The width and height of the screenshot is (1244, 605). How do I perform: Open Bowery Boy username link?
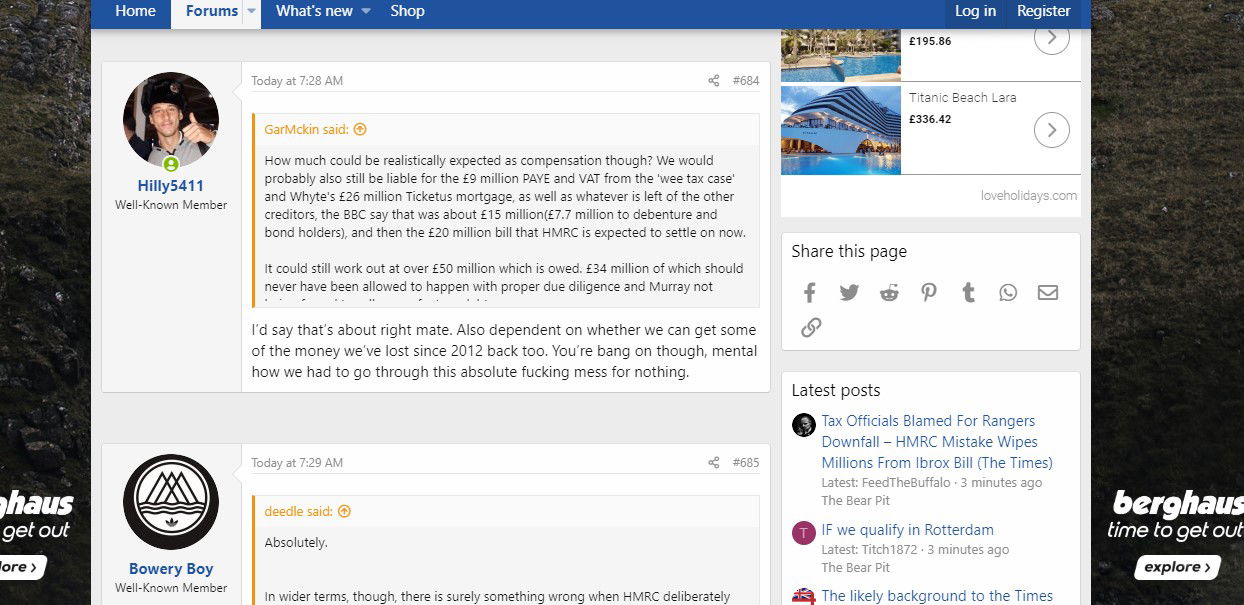(171, 569)
